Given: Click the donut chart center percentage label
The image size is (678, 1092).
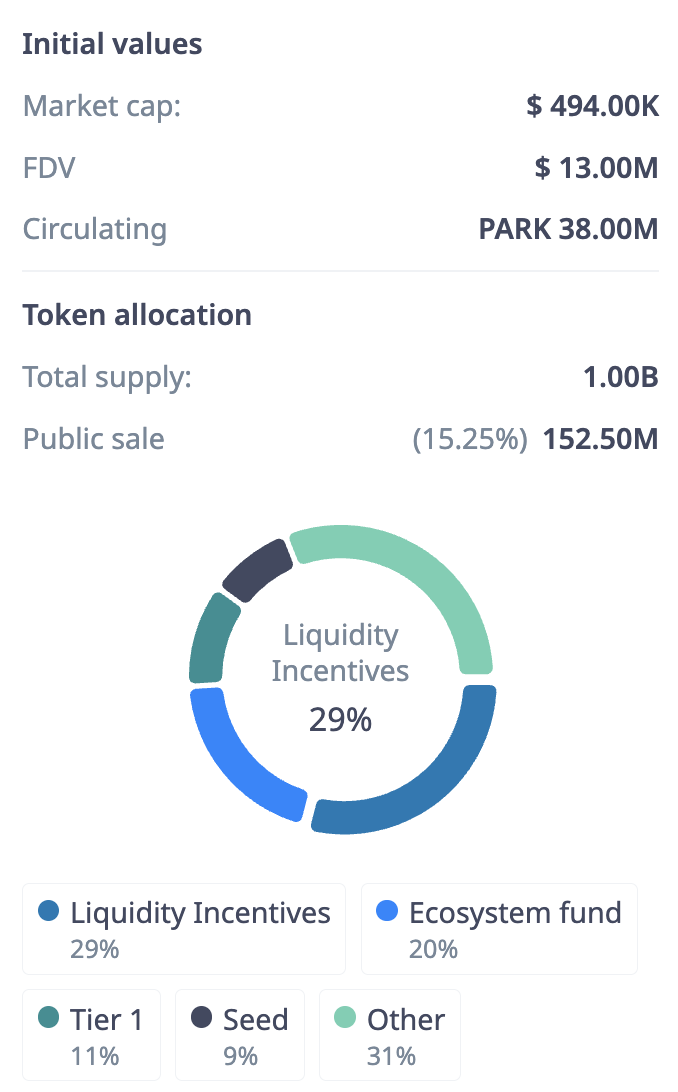Looking at the screenshot, I should point(340,719).
